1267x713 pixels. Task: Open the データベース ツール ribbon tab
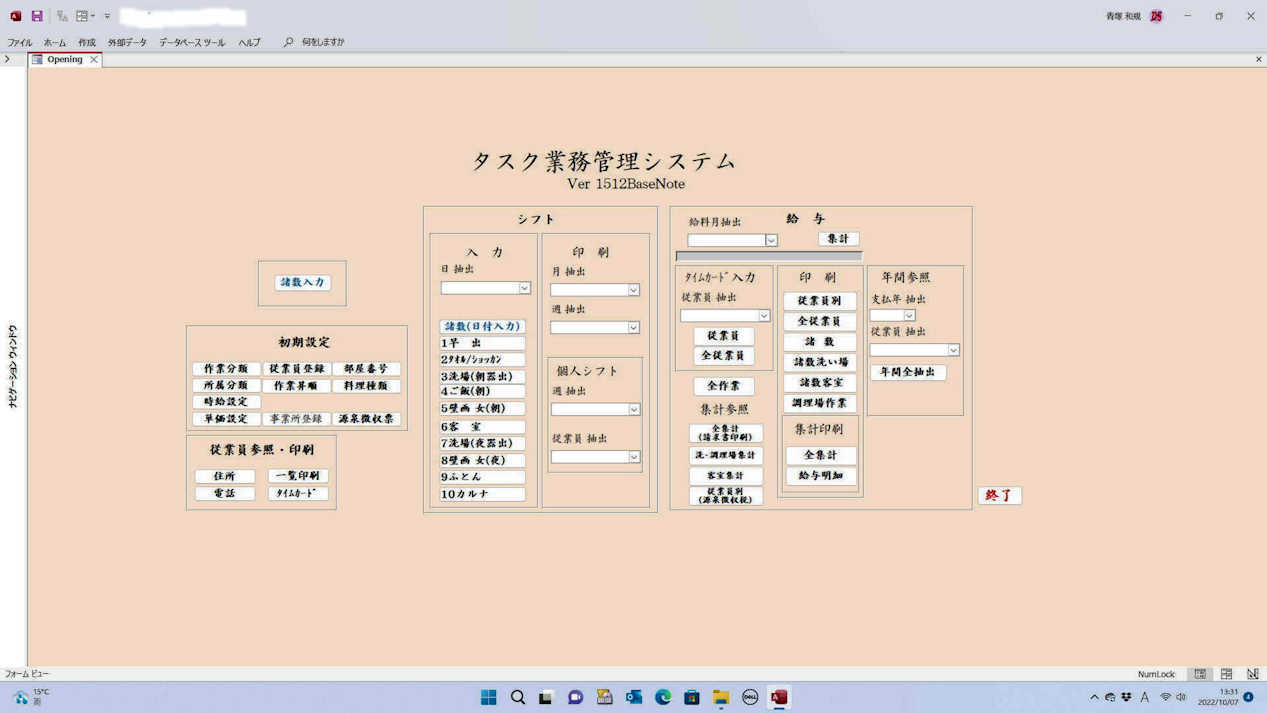click(x=193, y=43)
